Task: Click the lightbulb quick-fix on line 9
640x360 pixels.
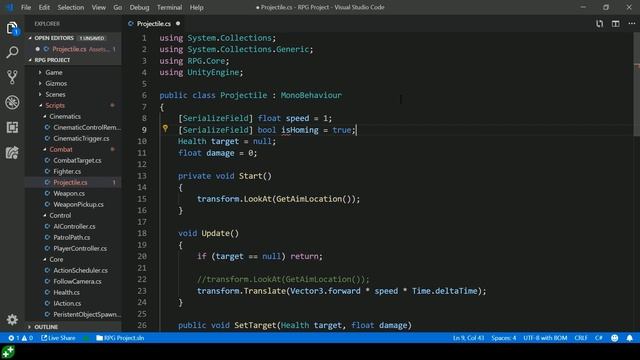Action: (x=165, y=129)
